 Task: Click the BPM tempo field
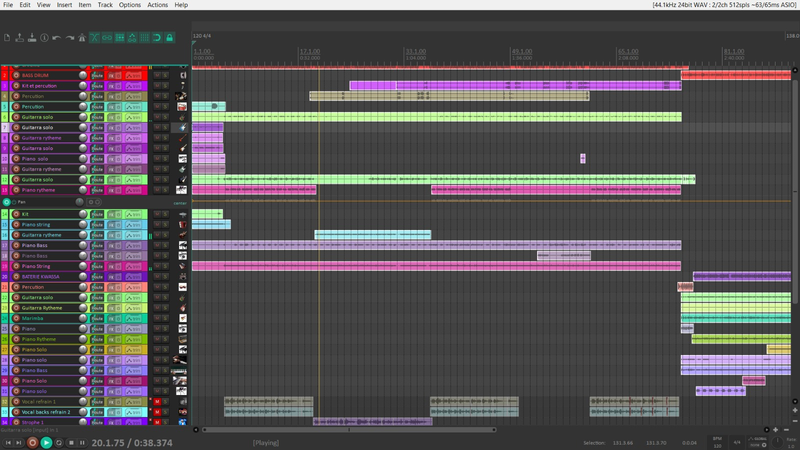(717, 442)
